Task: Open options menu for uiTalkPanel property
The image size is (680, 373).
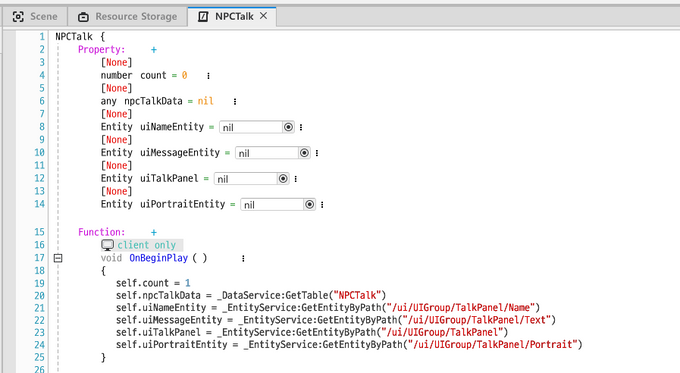Action: click(295, 179)
